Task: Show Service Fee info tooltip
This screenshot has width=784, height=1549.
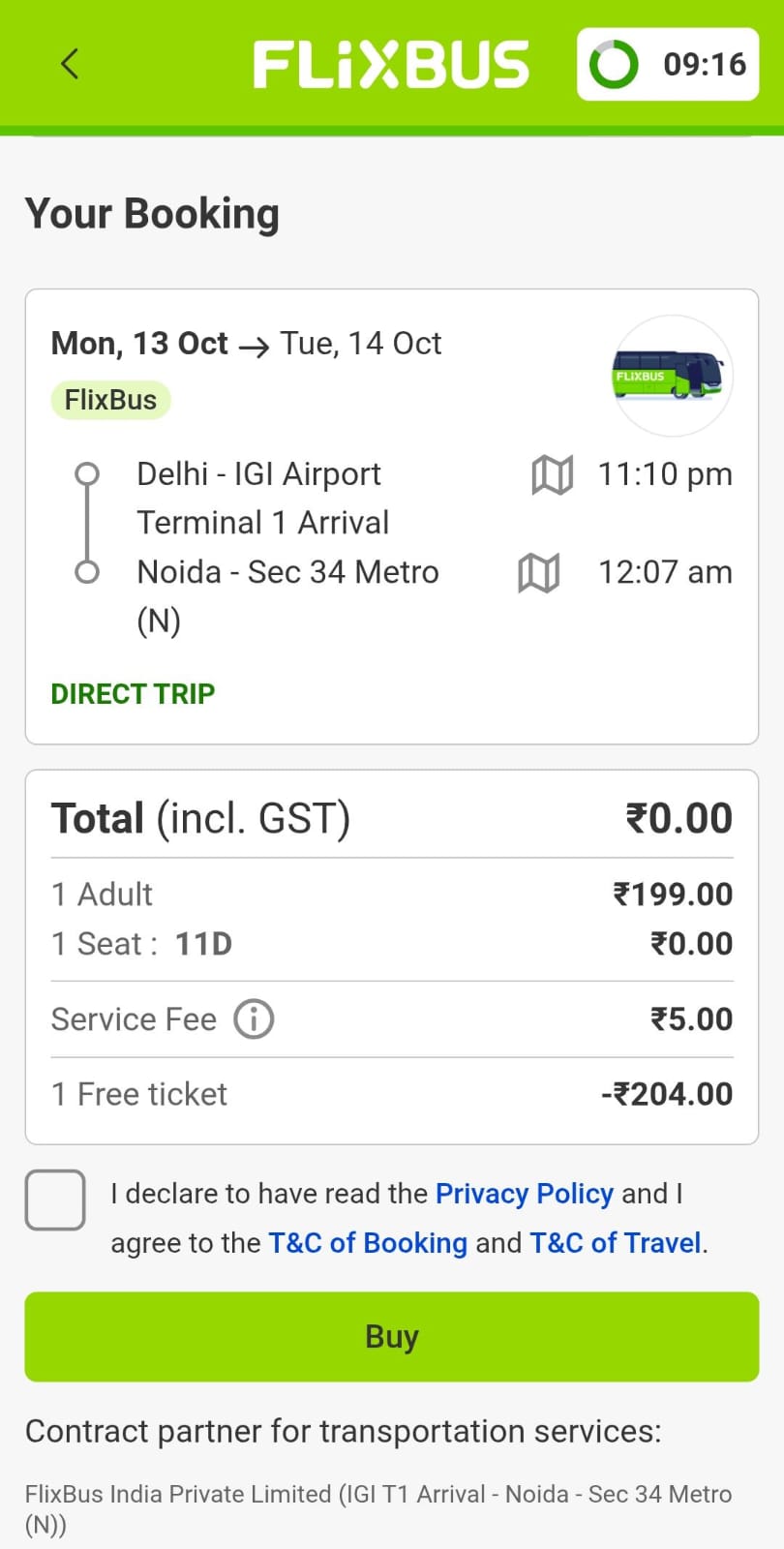Action: tap(254, 1019)
